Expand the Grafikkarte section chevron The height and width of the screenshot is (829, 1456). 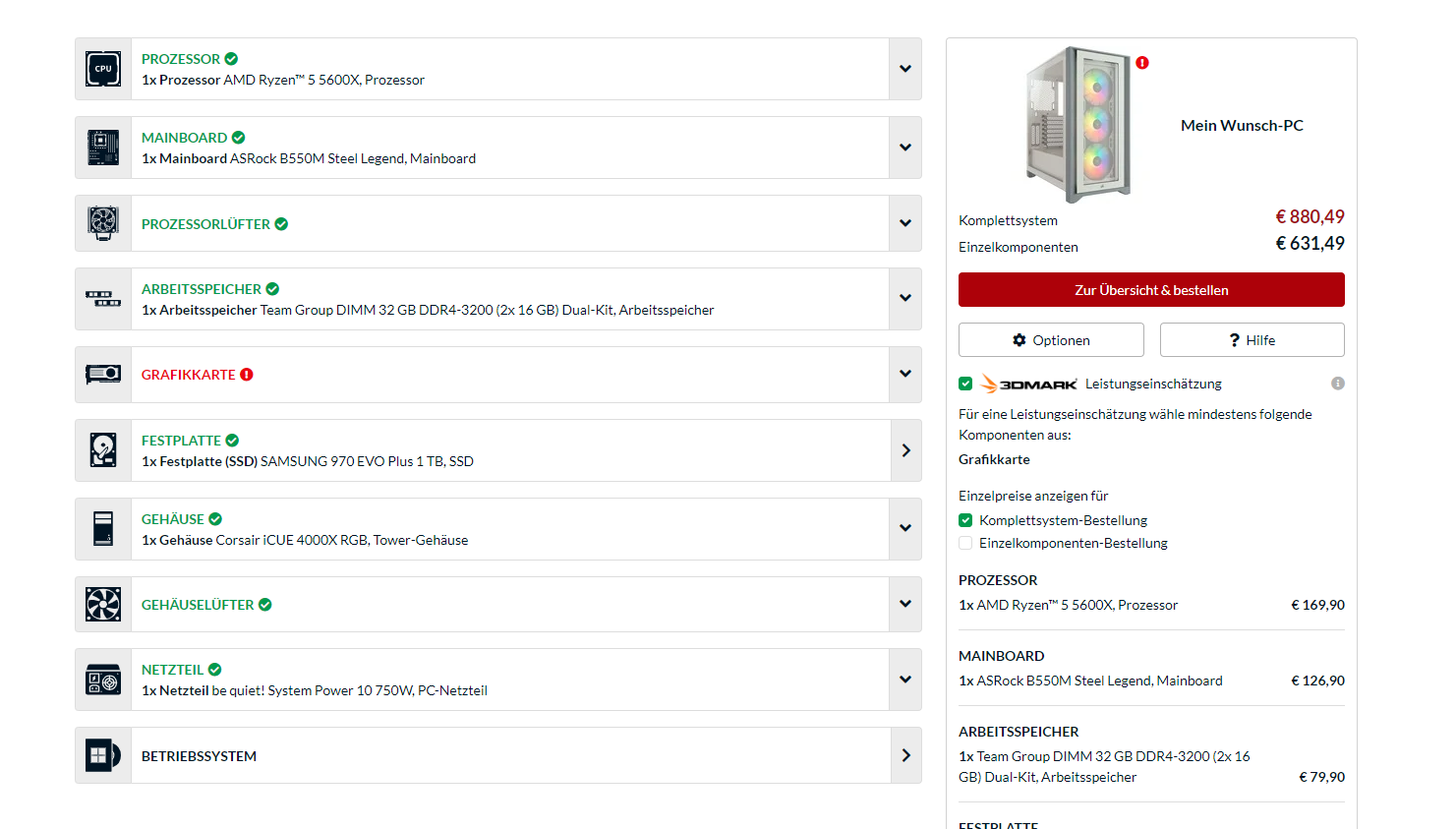[x=905, y=374]
